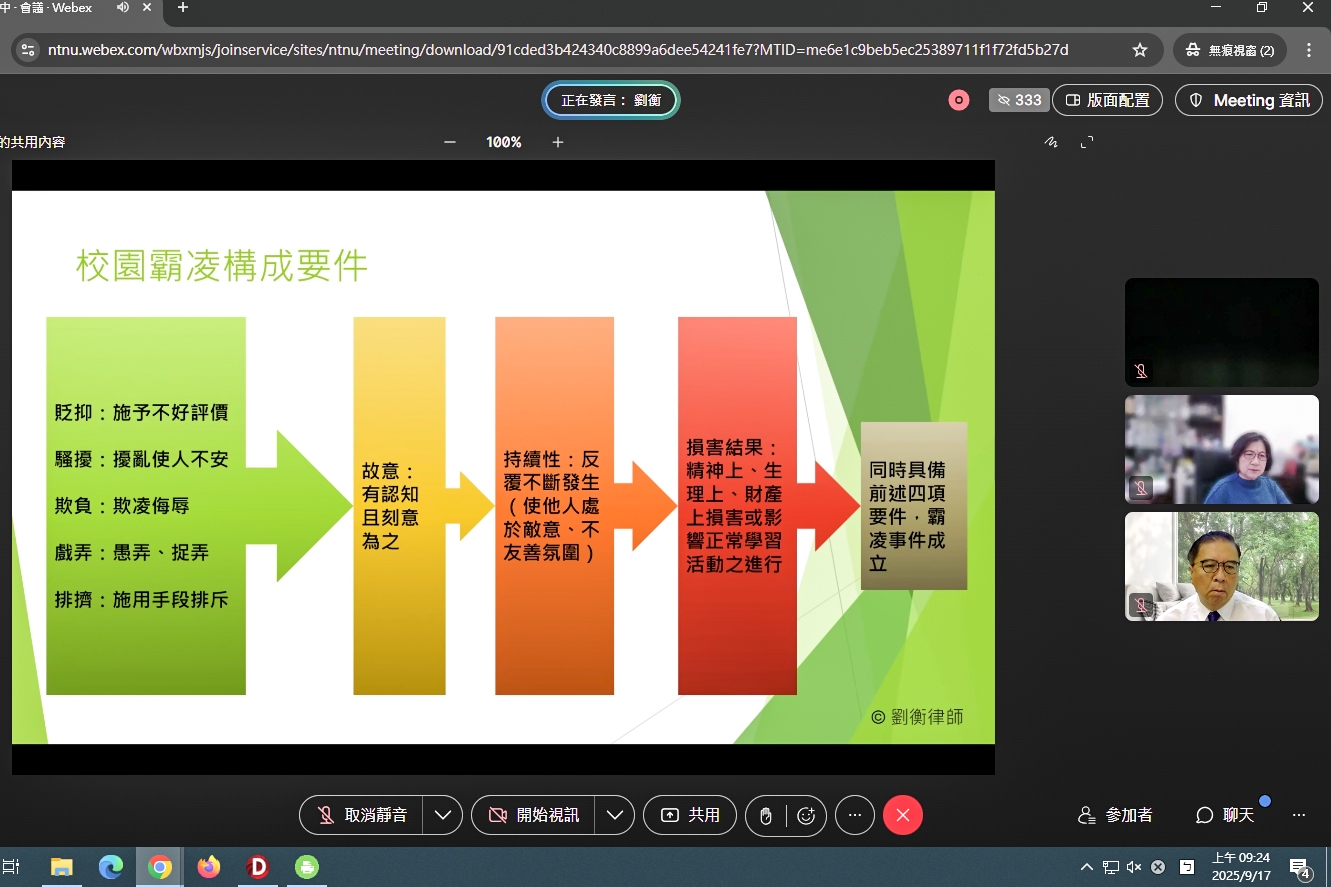The width and height of the screenshot is (1331, 887).
Task: Raise hand using the hand icon
Action: pyautogui.click(x=766, y=815)
